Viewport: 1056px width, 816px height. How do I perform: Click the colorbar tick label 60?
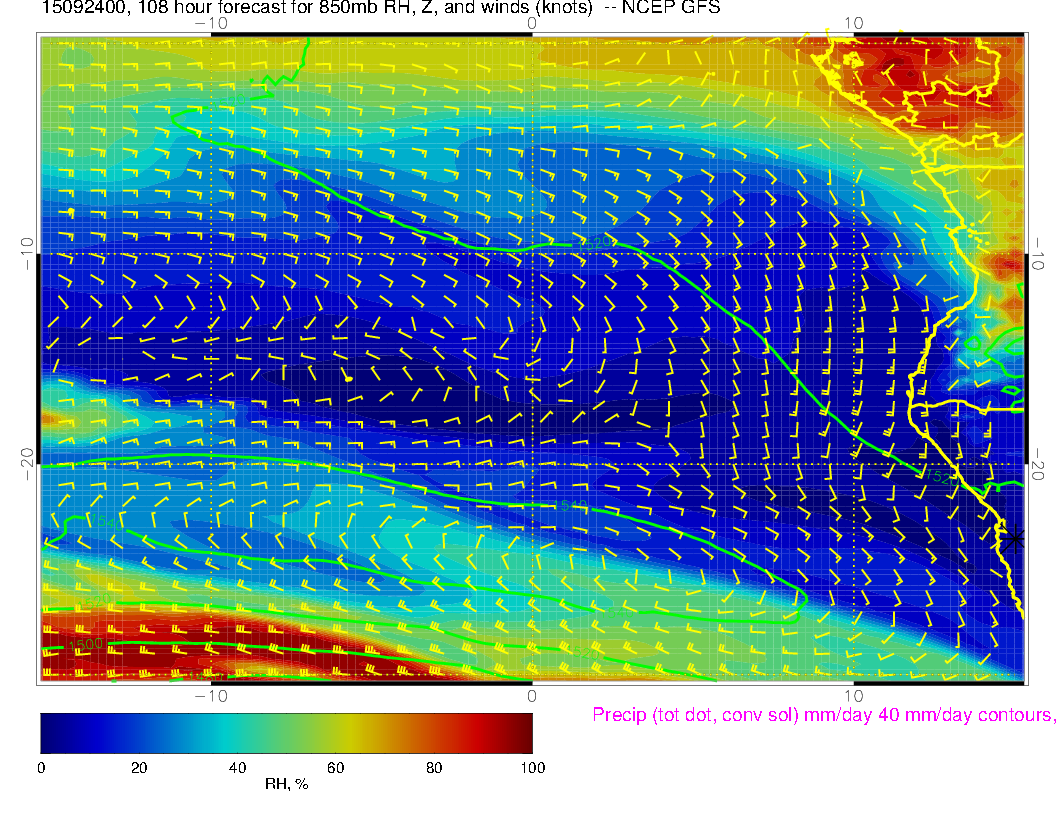tap(335, 768)
